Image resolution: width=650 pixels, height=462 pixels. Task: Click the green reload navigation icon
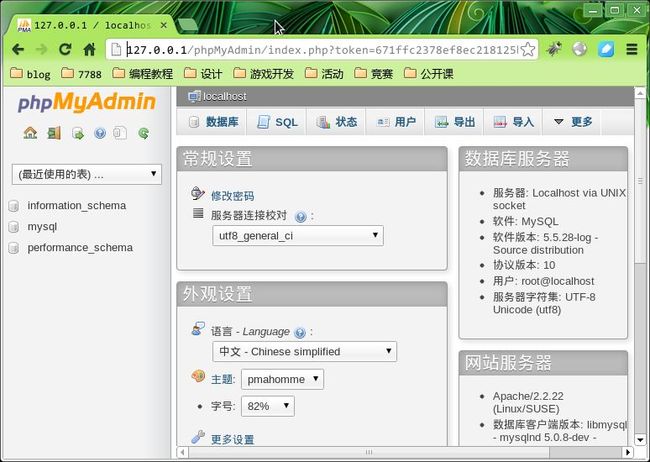(143, 133)
